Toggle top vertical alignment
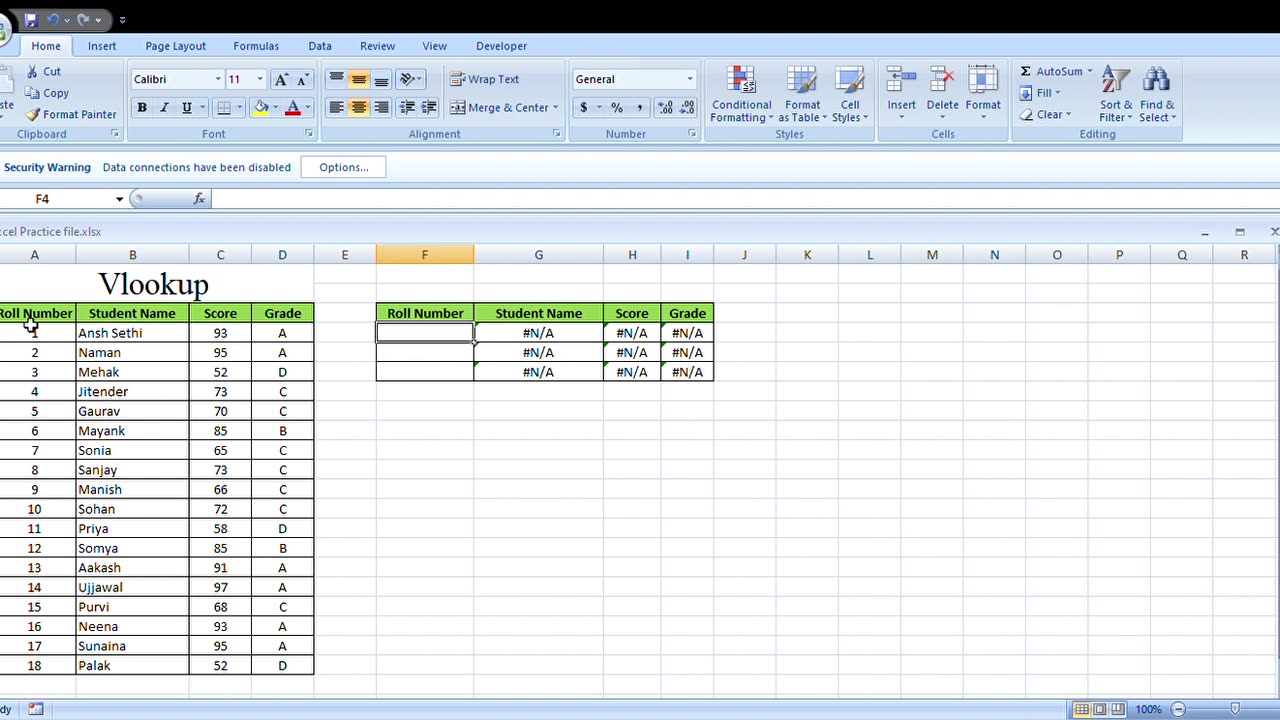Screen dimensions: 1280x720 (x=336, y=79)
